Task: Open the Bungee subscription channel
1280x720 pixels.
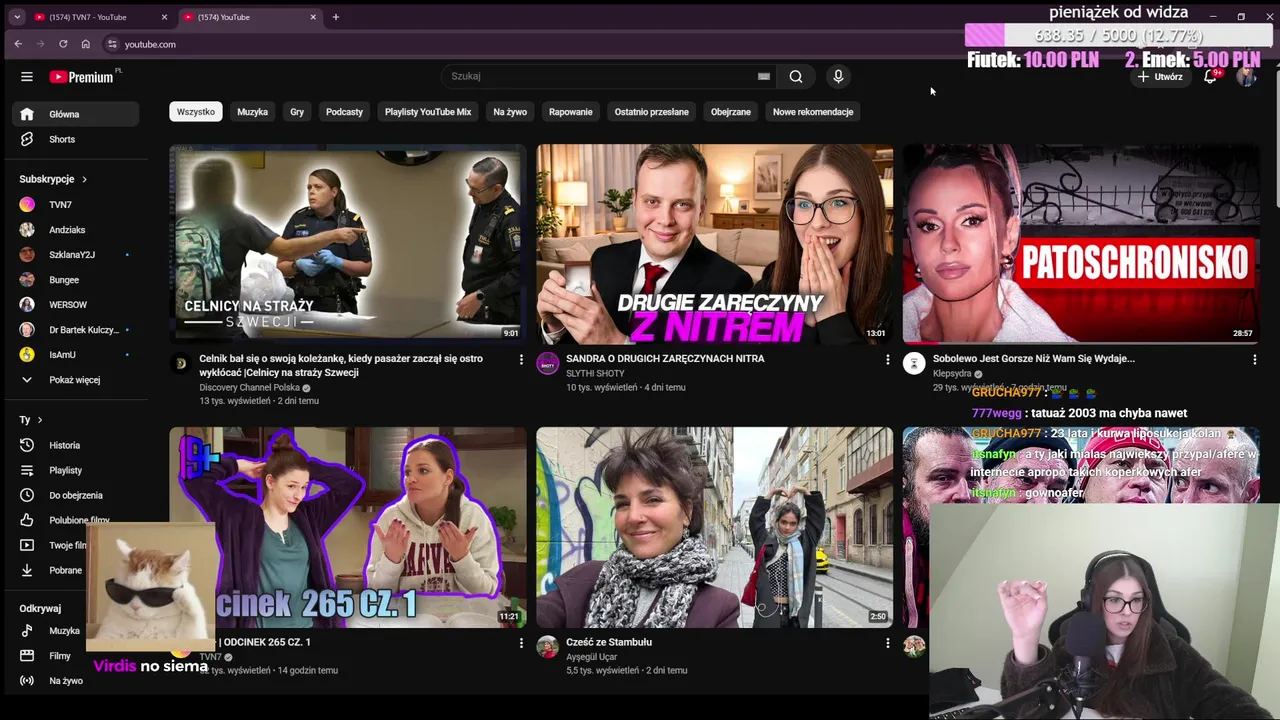Action: [x=75, y=280]
